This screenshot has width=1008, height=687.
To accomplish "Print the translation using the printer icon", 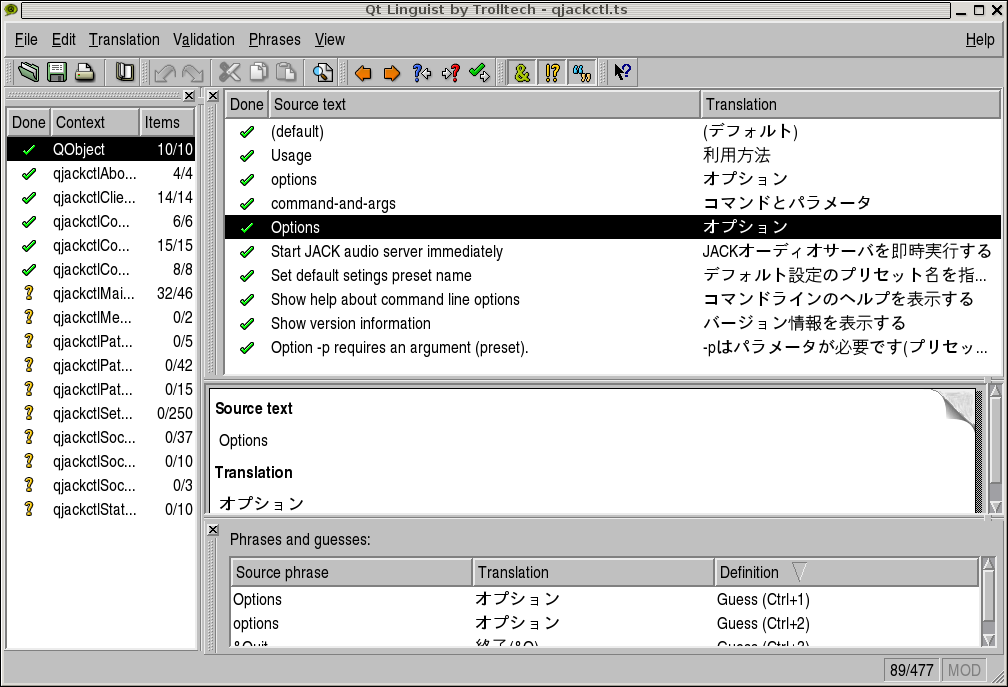I will coord(85,72).
